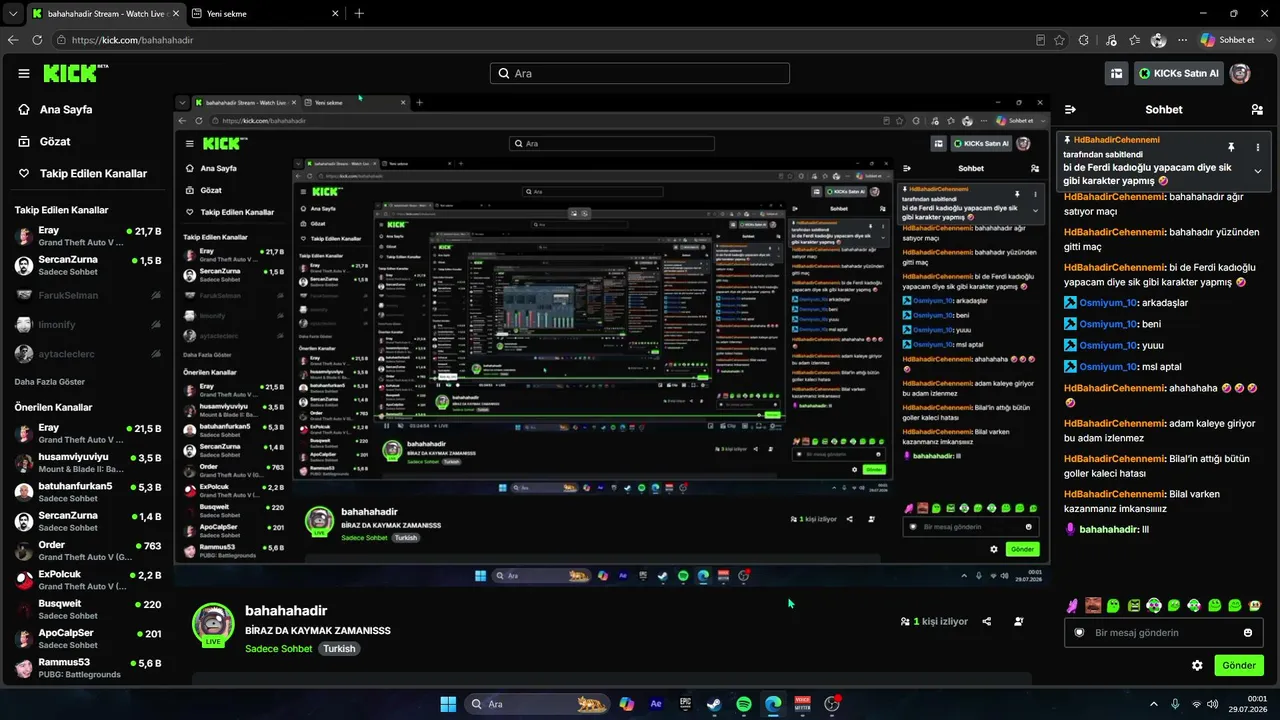Viewport: 1280px width, 720px height.
Task: Open Spotify from the taskbar
Action: point(744,704)
